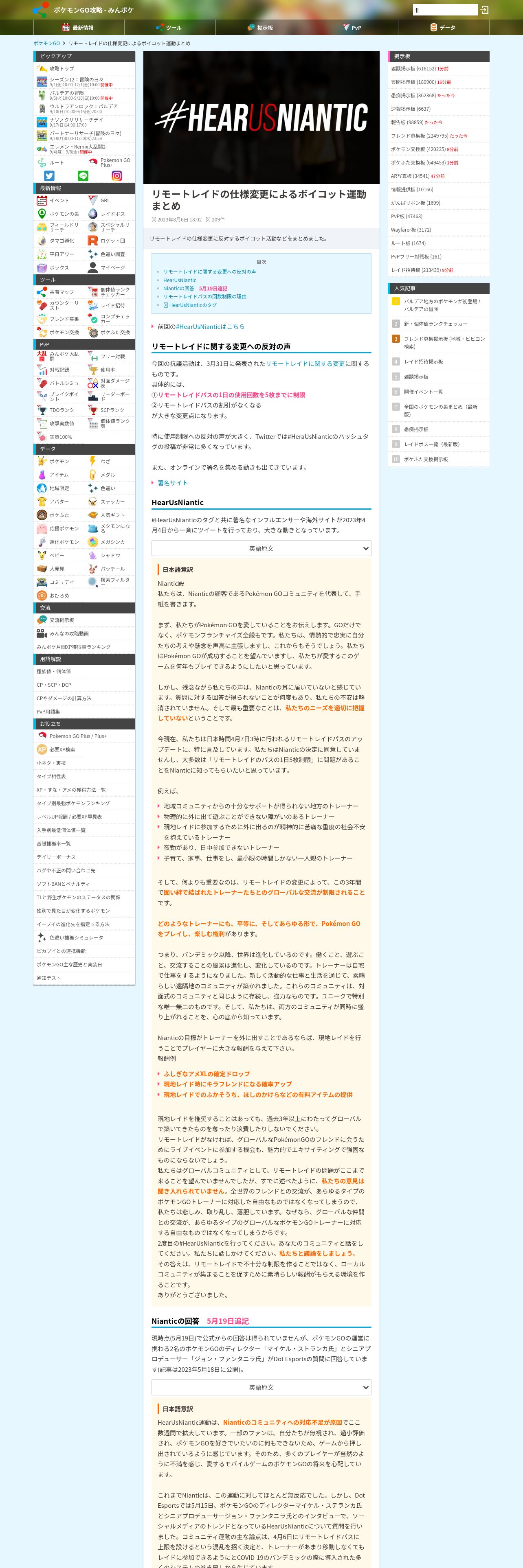Open レイド招待板 (213439) in the board list
Image resolution: width=523 pixels, height=1568 pixels.
coord(438,269)
